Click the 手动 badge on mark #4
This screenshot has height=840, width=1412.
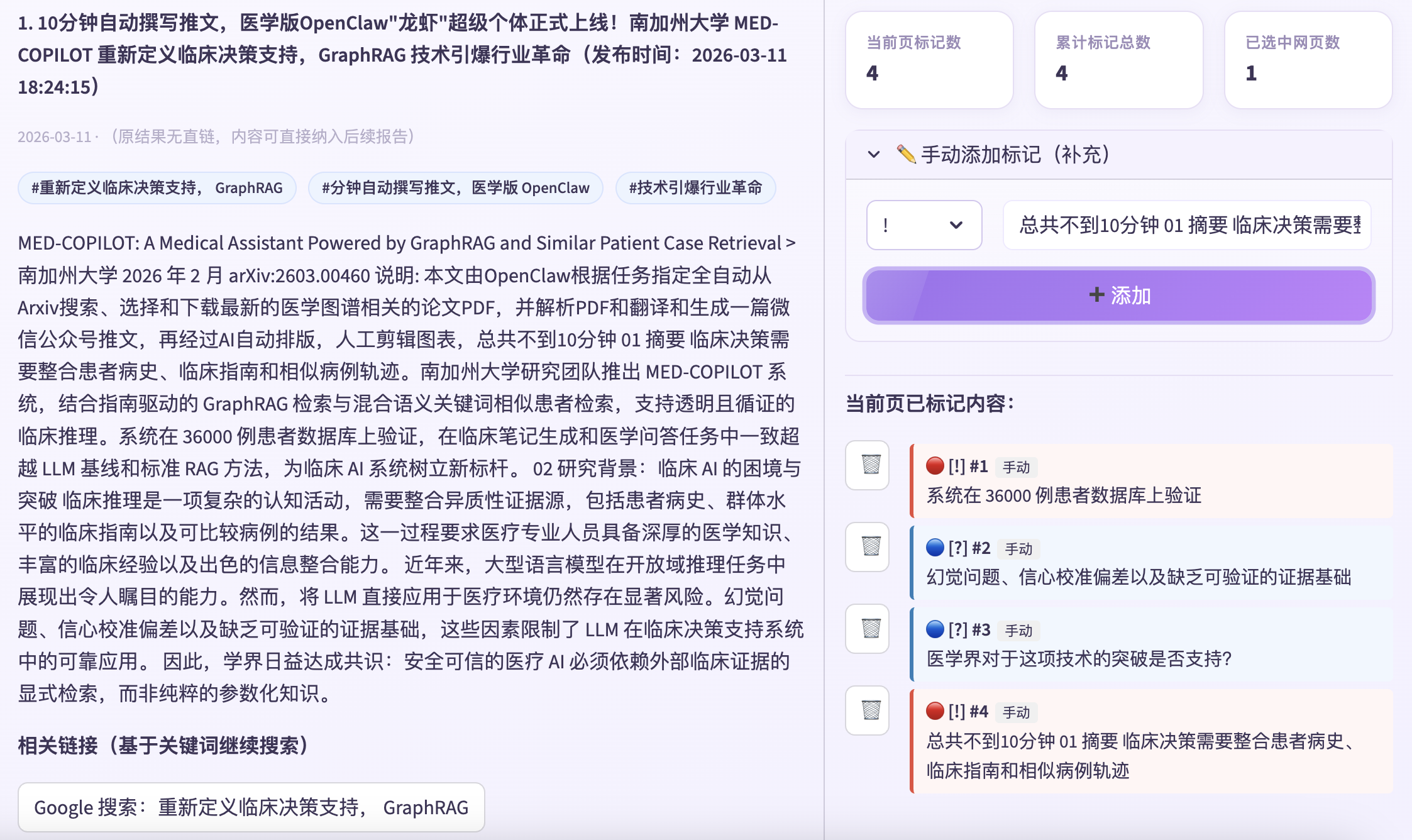click(x=1016, y=712)
